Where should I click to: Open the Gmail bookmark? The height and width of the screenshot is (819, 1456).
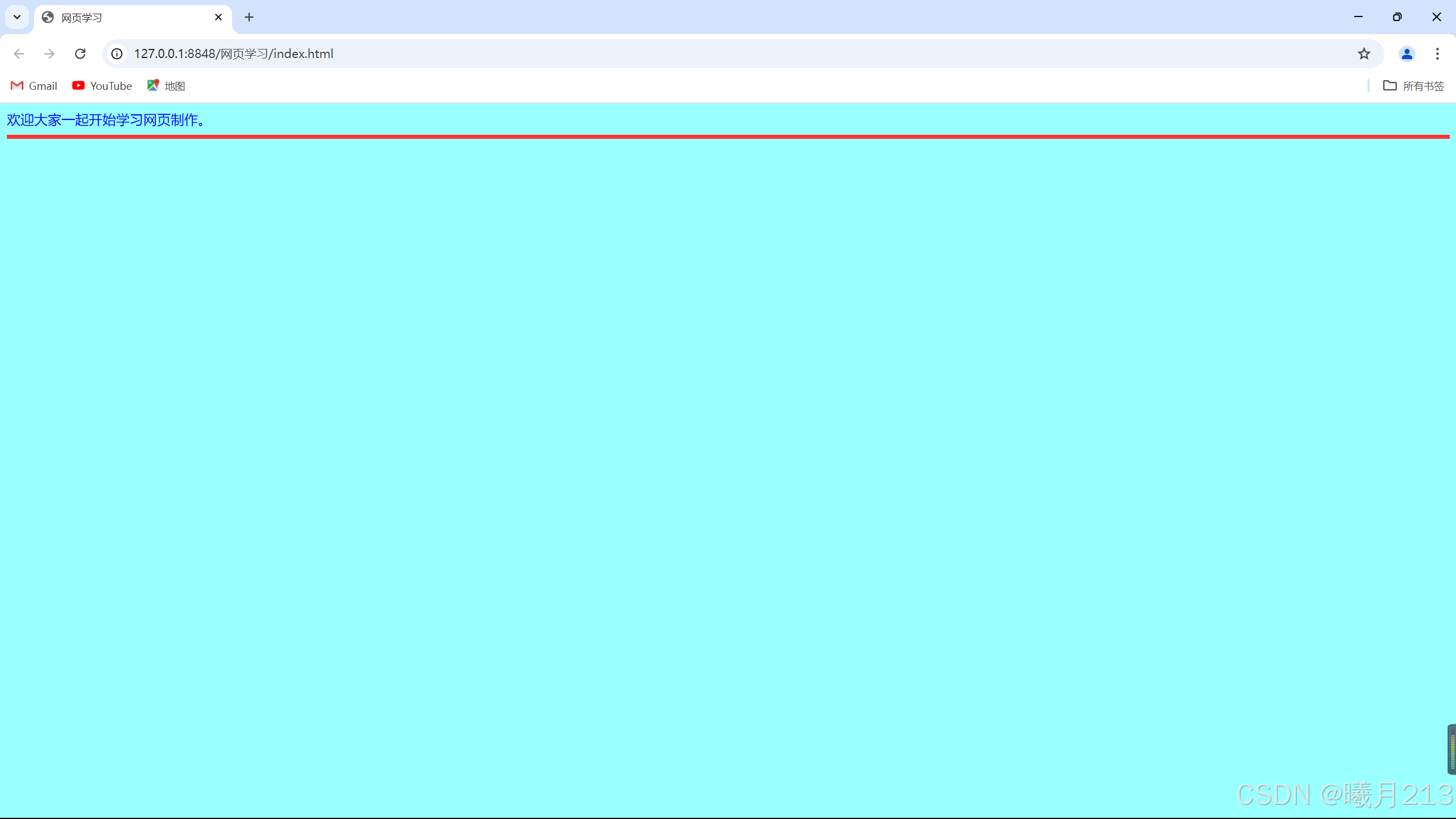coord(34,86)
